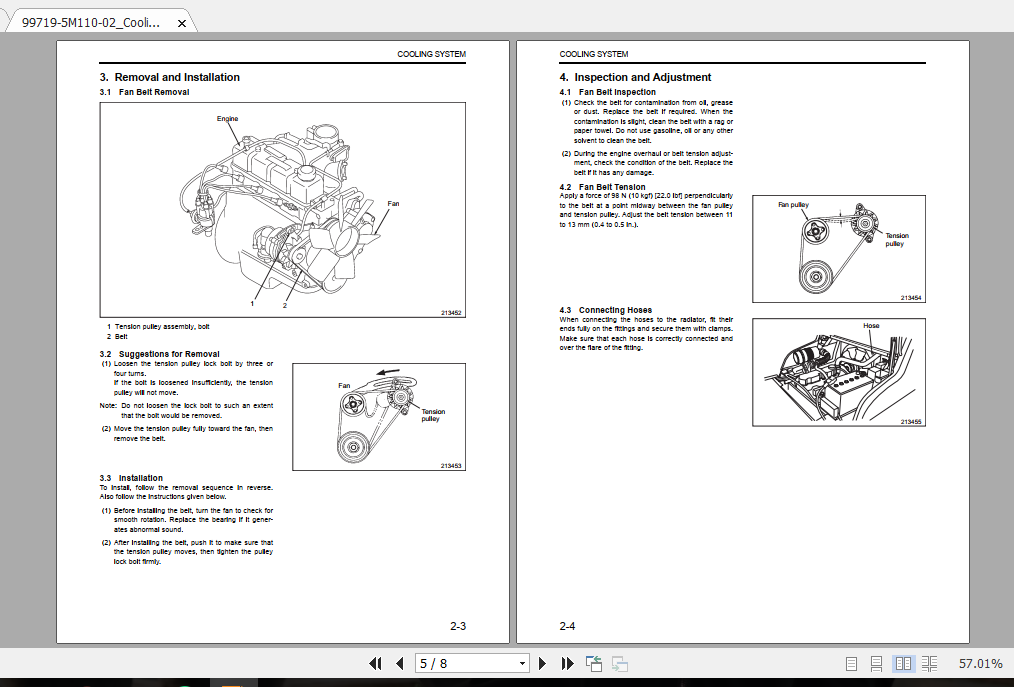Open the page number dropdown list
The width and height of the screenshot is (1014, 687).
coord(522,663)
